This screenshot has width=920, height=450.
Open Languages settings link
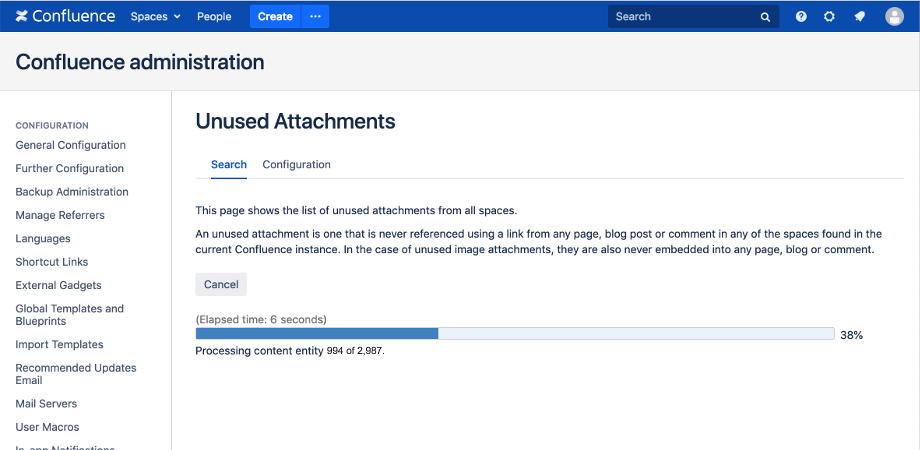[x=43, y=239]
